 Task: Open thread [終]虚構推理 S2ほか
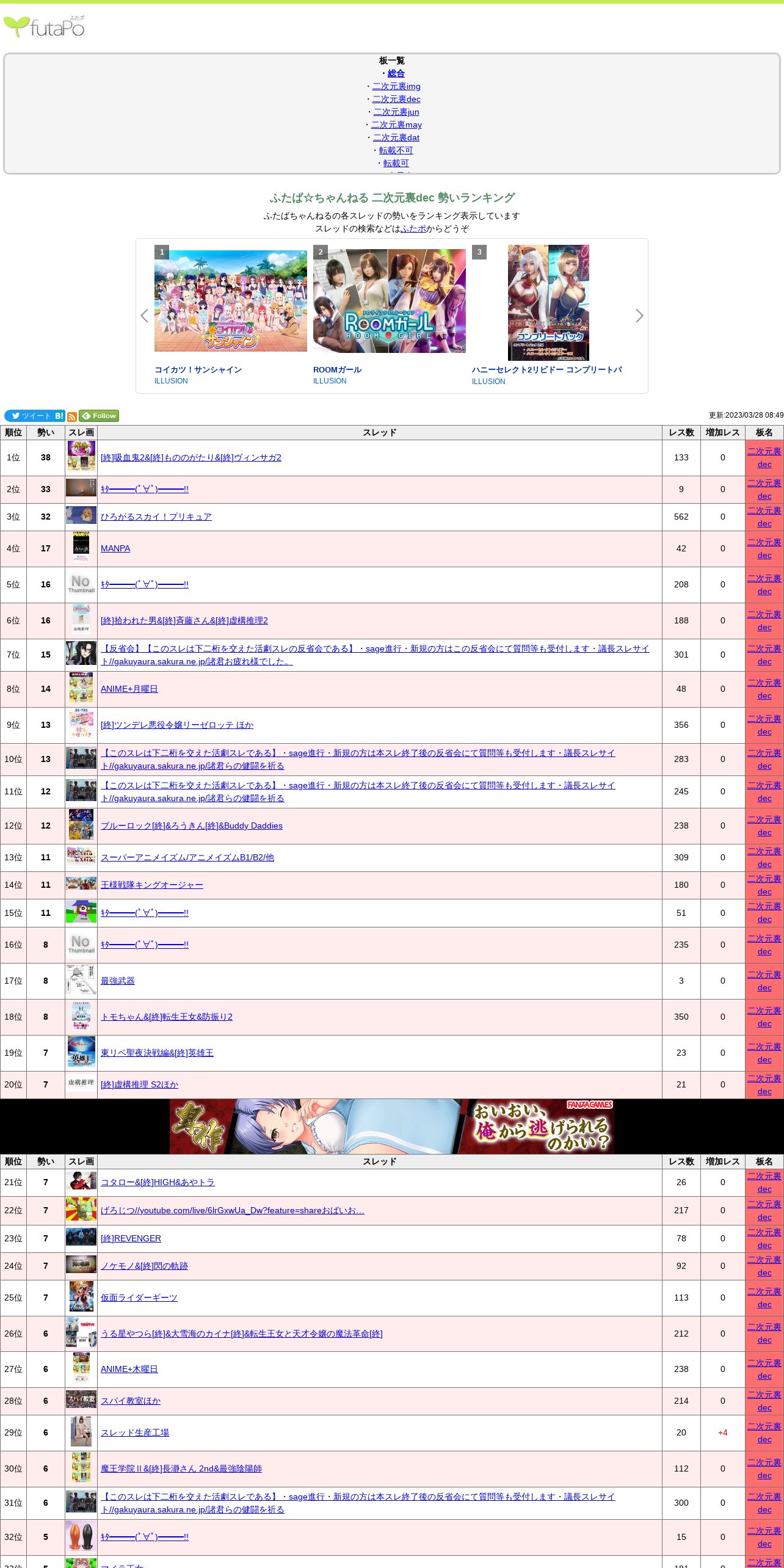140,1084
